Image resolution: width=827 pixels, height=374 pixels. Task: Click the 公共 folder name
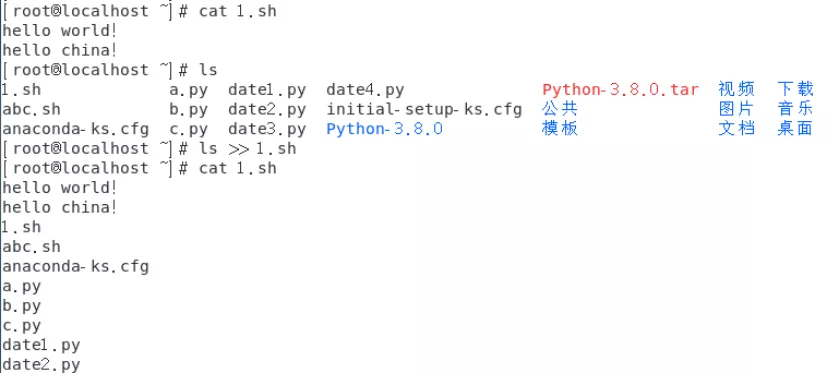point(560,109)
